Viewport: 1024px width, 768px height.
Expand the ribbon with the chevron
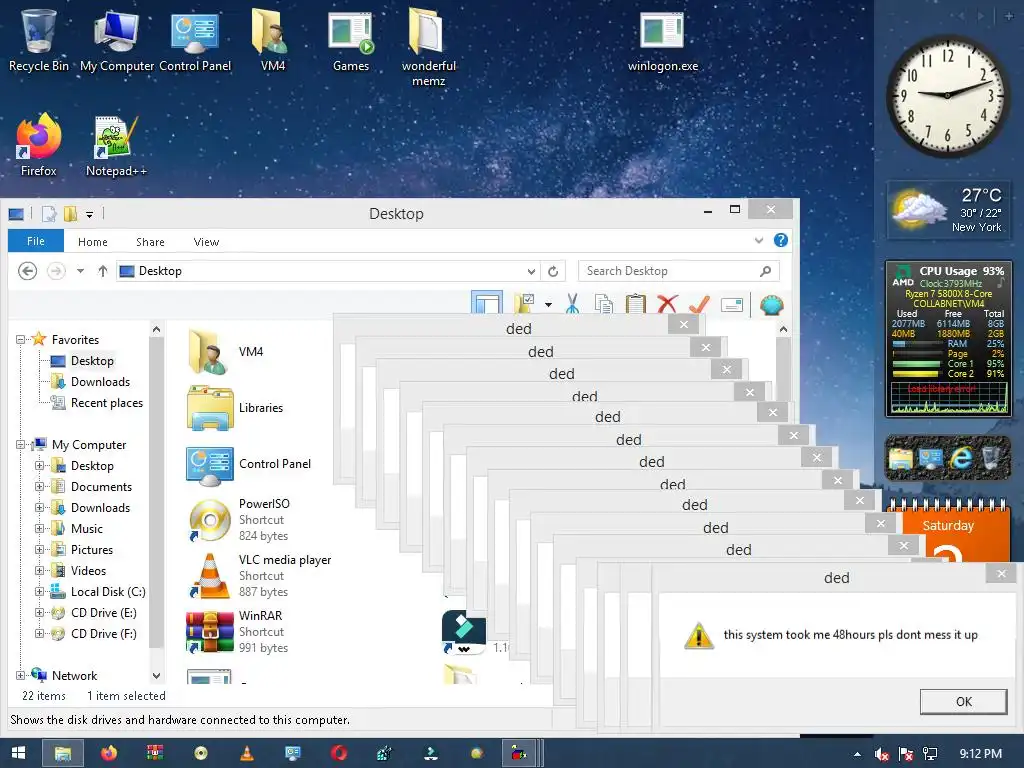[759, 240]
